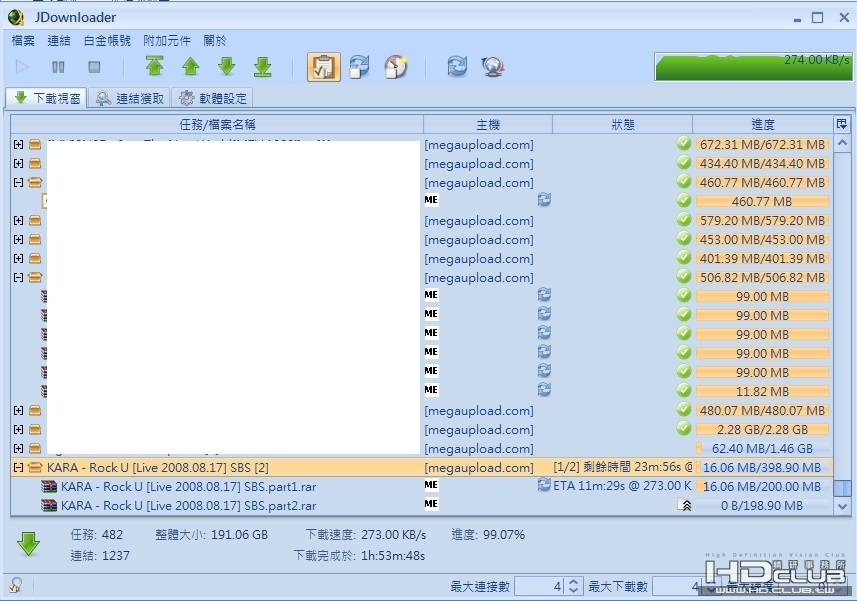Expand the 579.20 MB package row
Screen dimensions: 857x601
pos(19,221)
